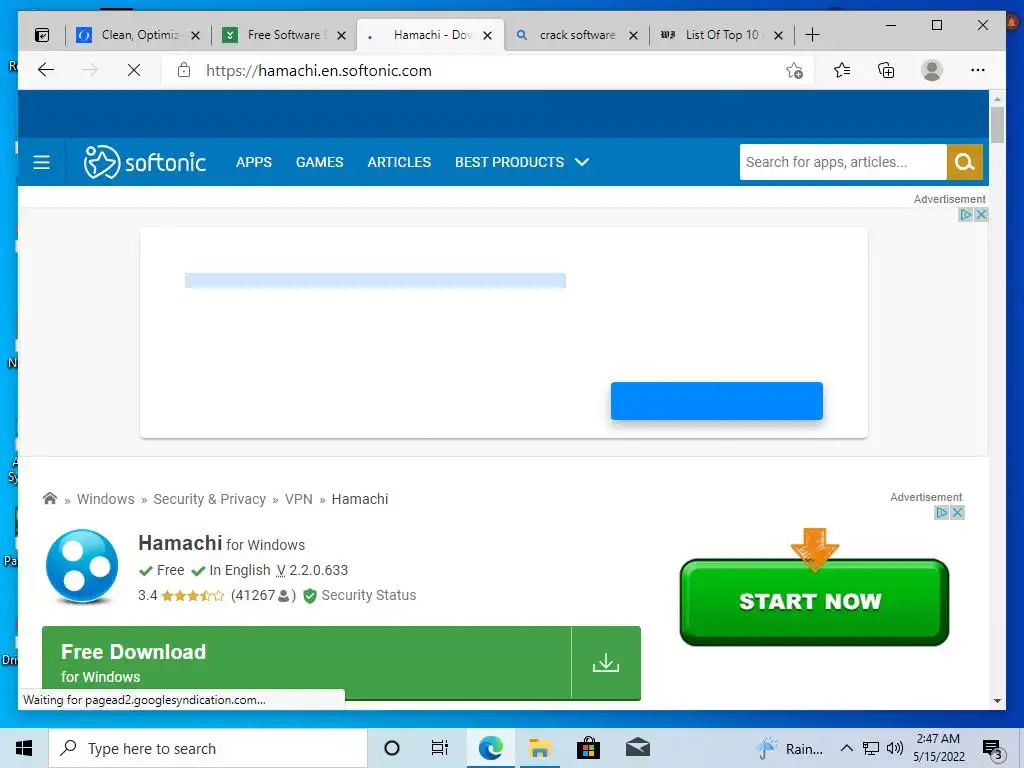
Task: Click the green Security Status shield icon
Action: (x=310, y=596)
